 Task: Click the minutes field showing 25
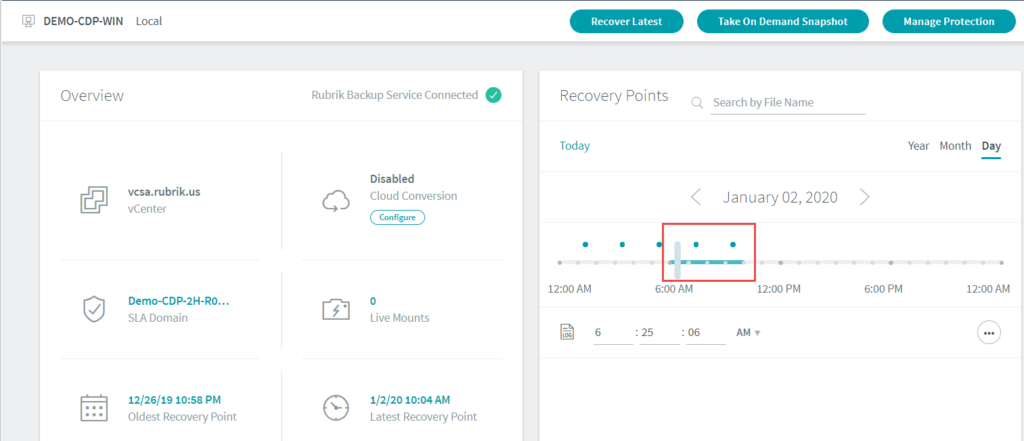click(x=660, y=333)
